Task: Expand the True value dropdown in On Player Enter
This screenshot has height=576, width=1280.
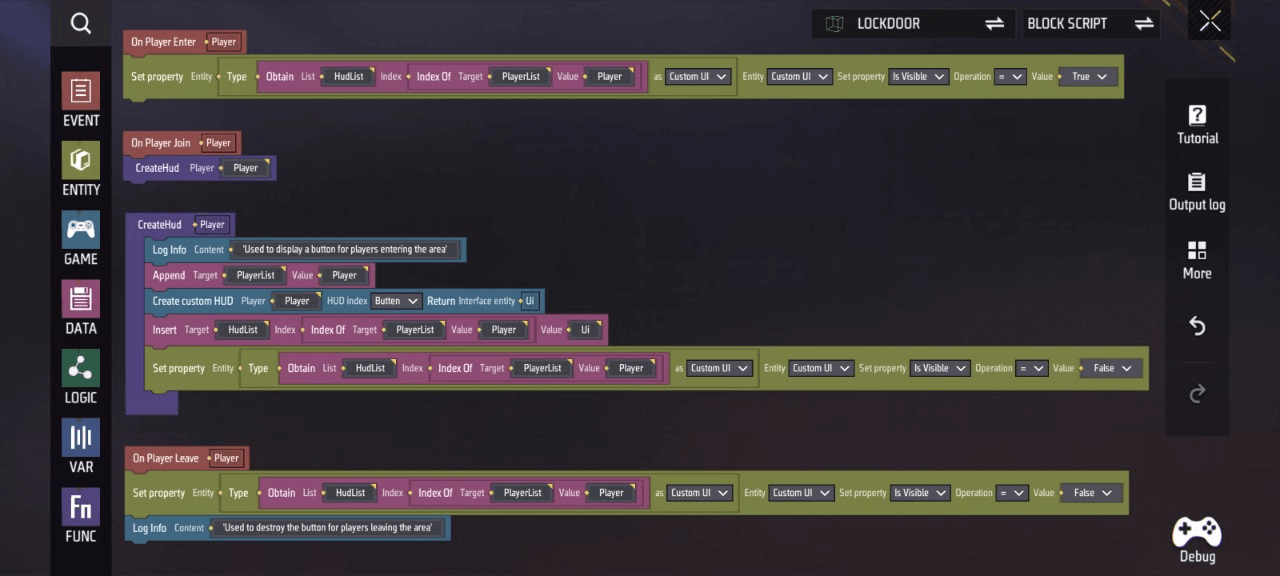Action: click(1088, 77)
